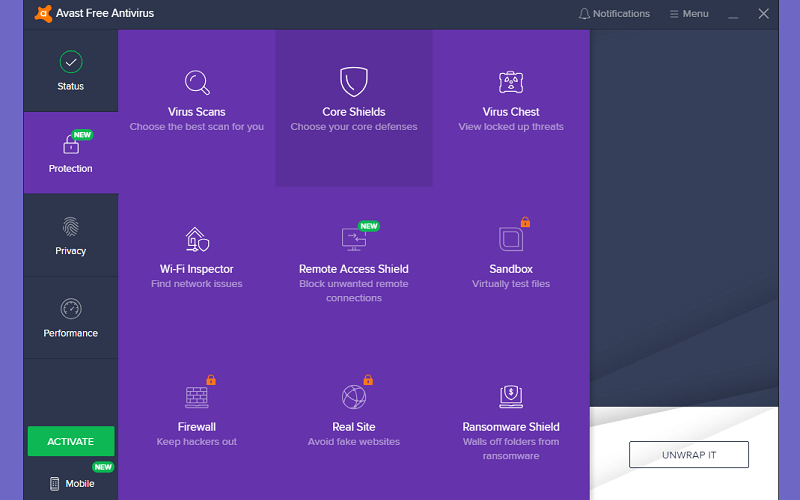The height and width of the screenshot is (500, 800).
Task: Click 'Virtually test files' text
Action: (x=511, y=284)
